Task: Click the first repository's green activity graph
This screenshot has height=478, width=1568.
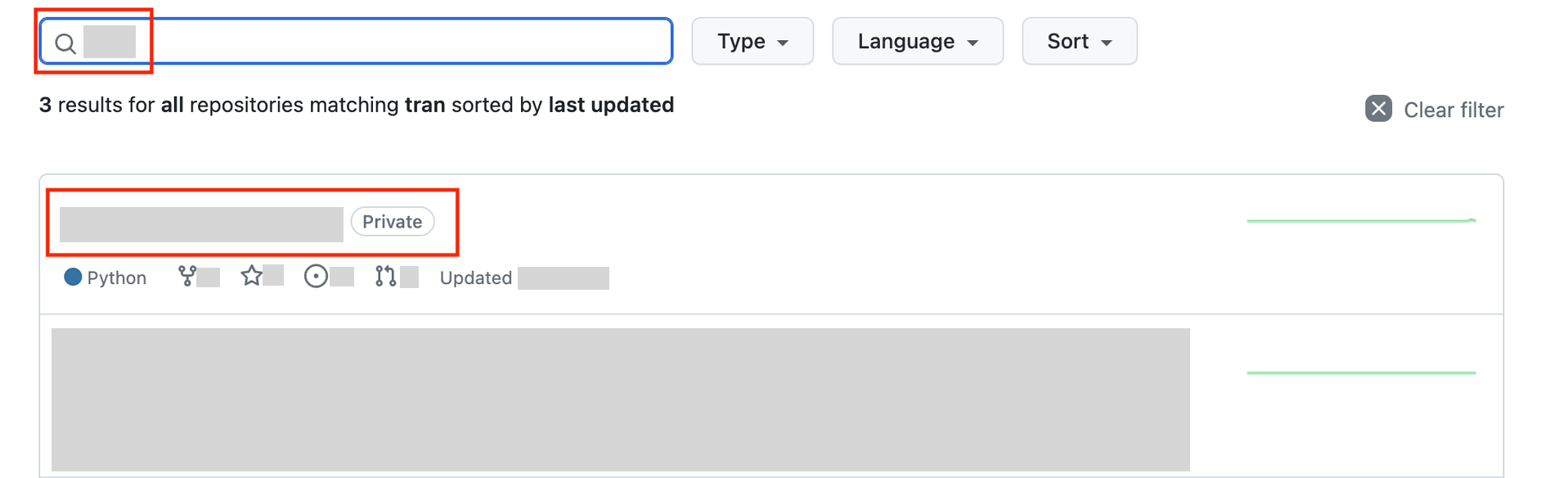Action: click(1361, 220)
